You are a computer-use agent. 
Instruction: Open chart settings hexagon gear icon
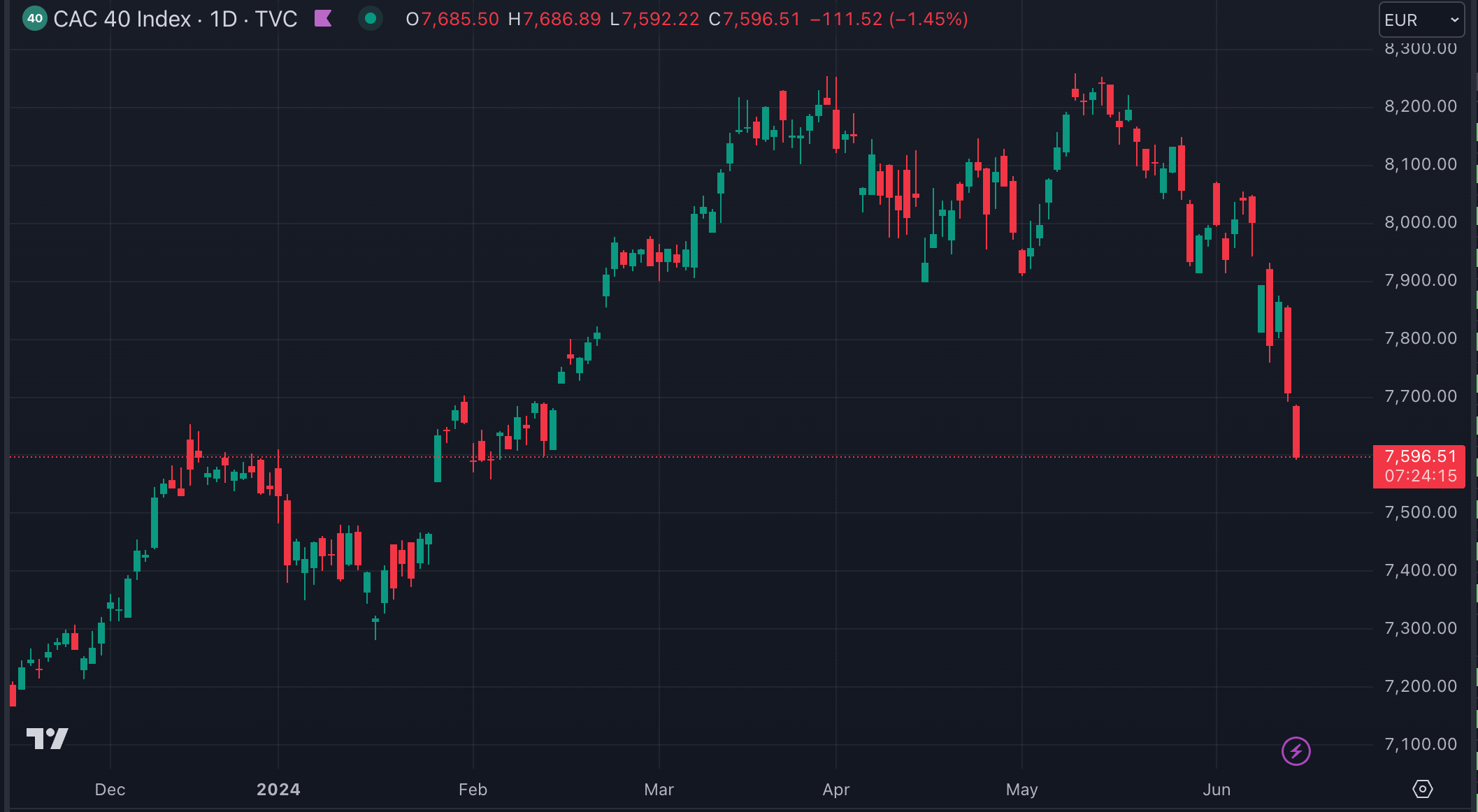1422,789
